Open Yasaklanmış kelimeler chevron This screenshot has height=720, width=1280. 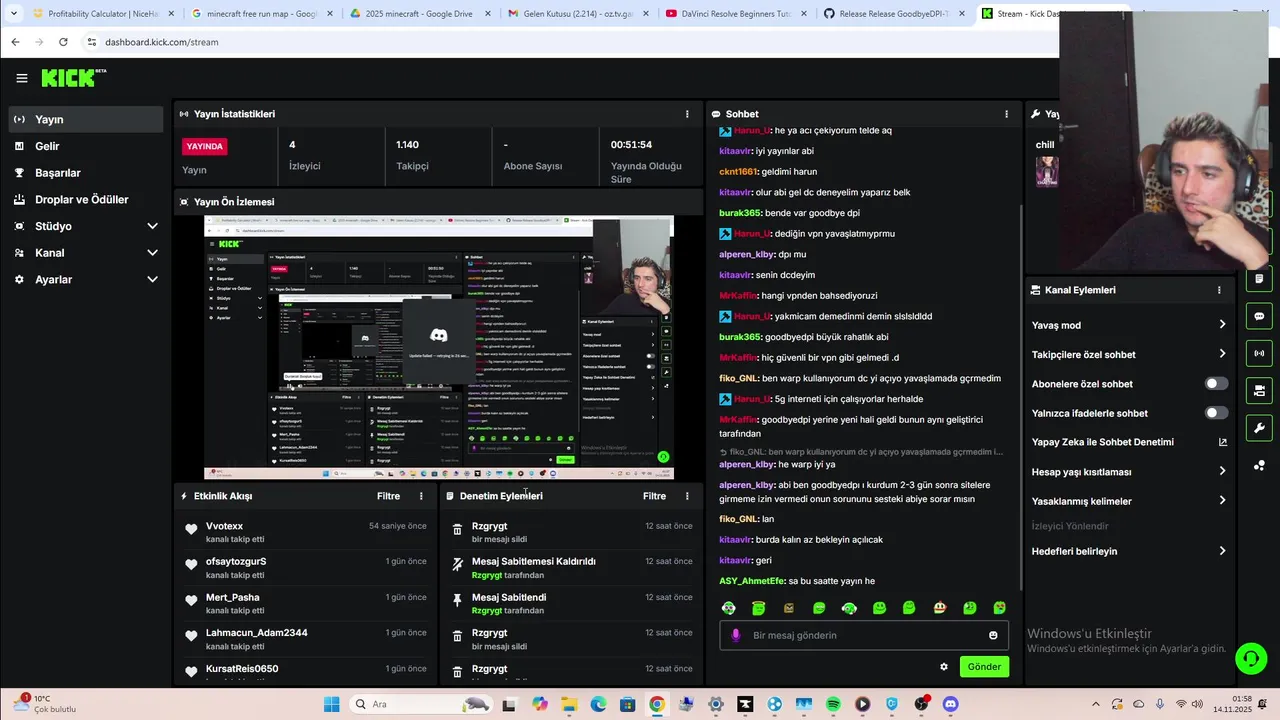tap(1222, 501)
